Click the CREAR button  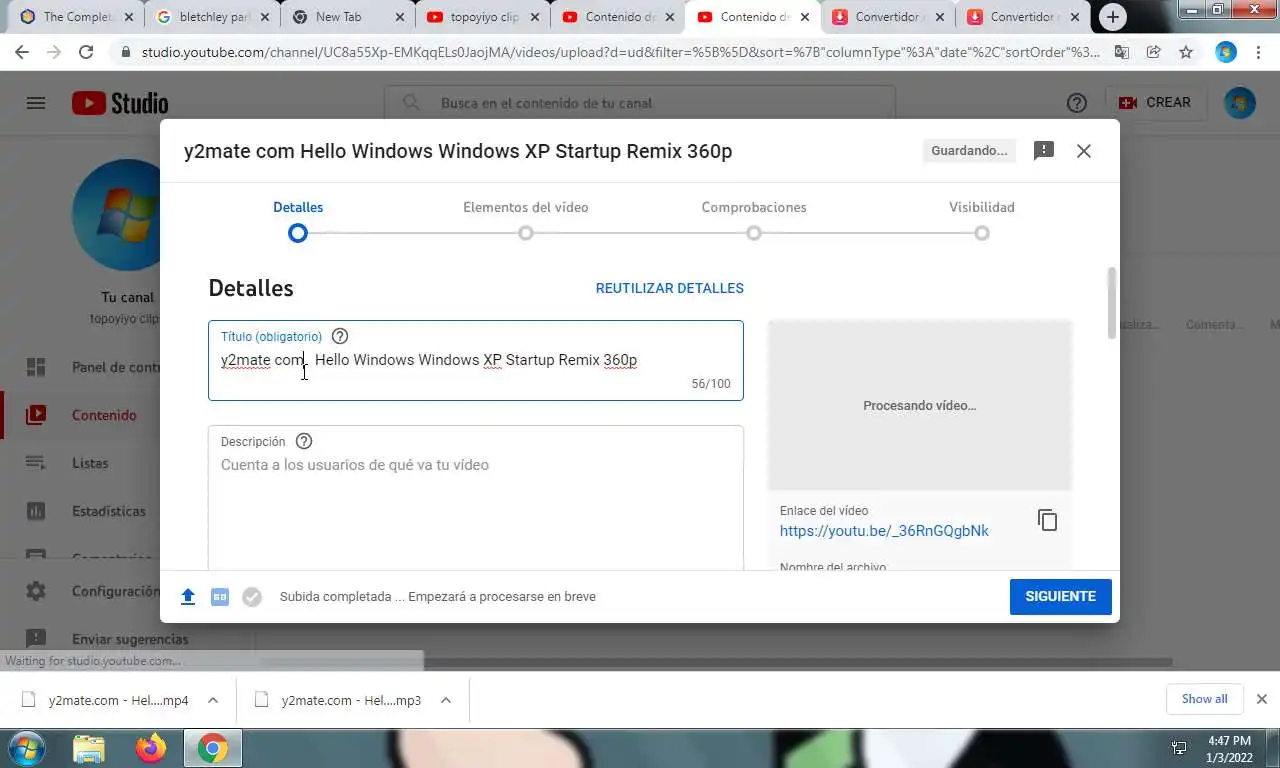coord(1155,103)
